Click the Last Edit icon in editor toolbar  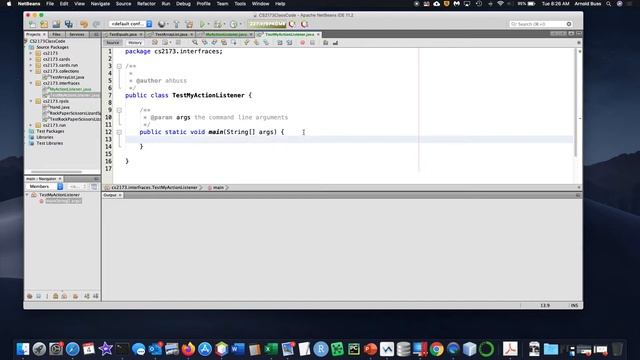coord(155,42)
